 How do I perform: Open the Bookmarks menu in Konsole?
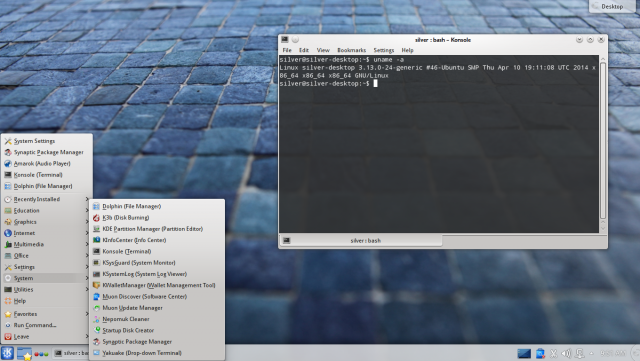(351, 50)
